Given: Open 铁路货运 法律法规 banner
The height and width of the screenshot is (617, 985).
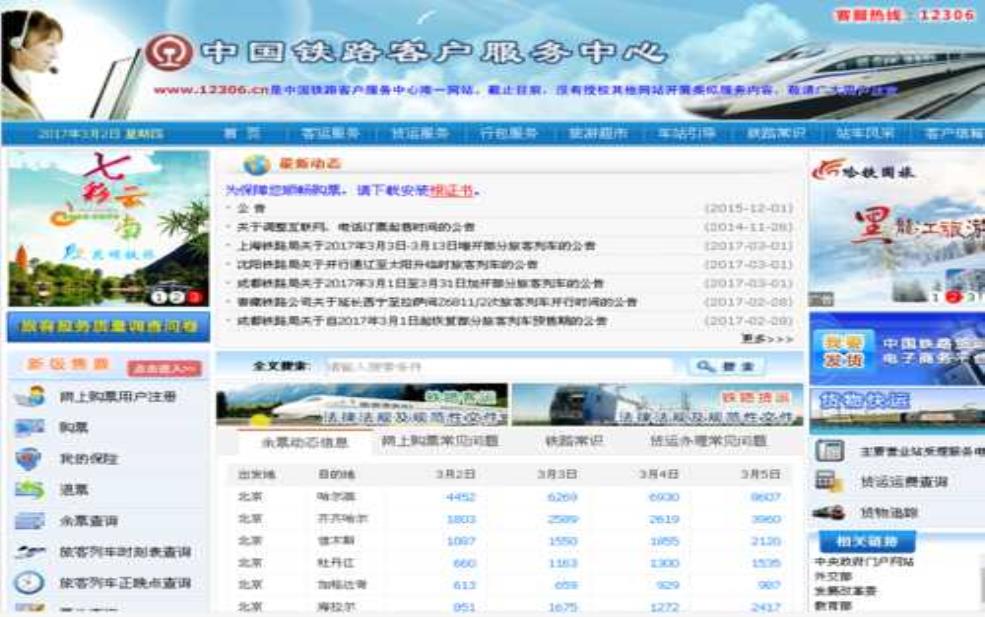Looking at the screenshot, I should tap(658, 405).
